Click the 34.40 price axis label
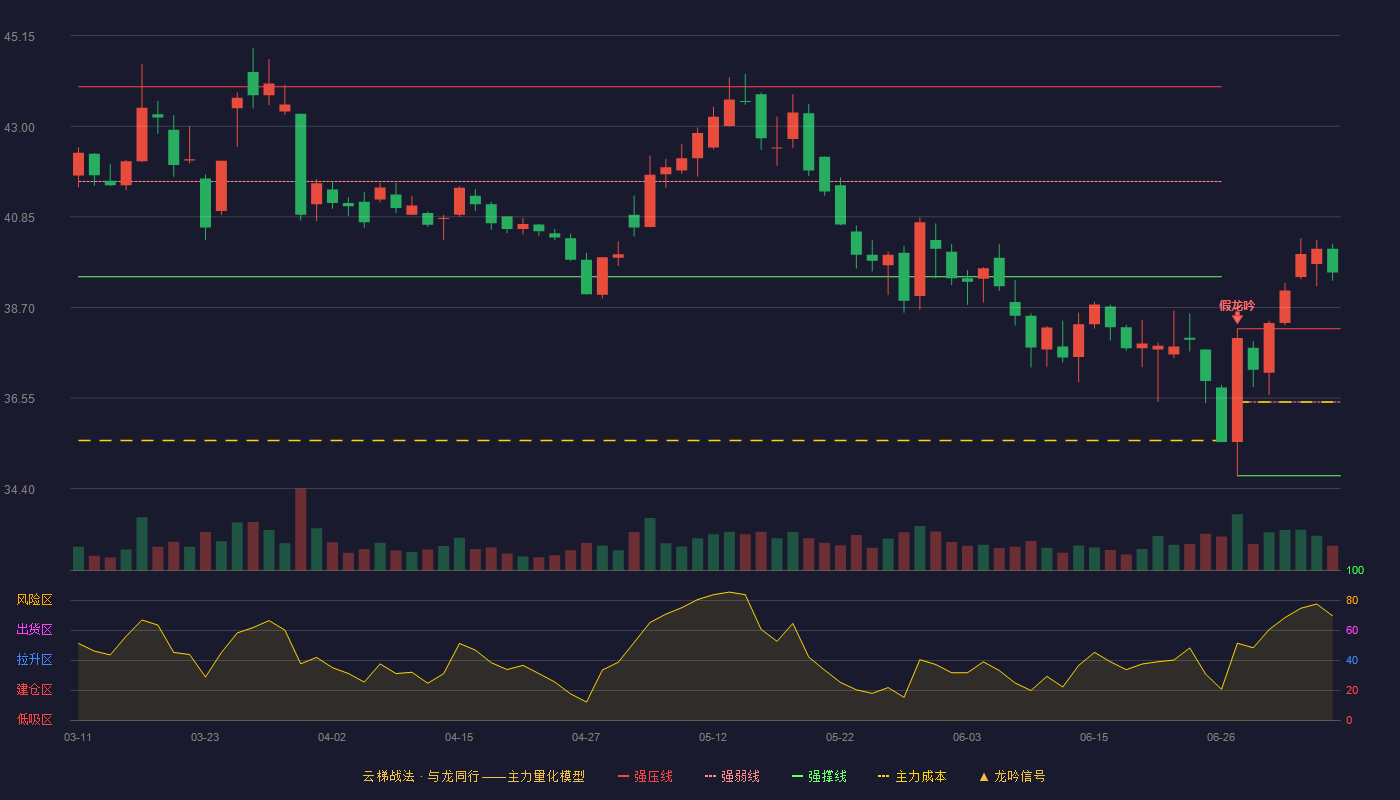 point(19,489)
